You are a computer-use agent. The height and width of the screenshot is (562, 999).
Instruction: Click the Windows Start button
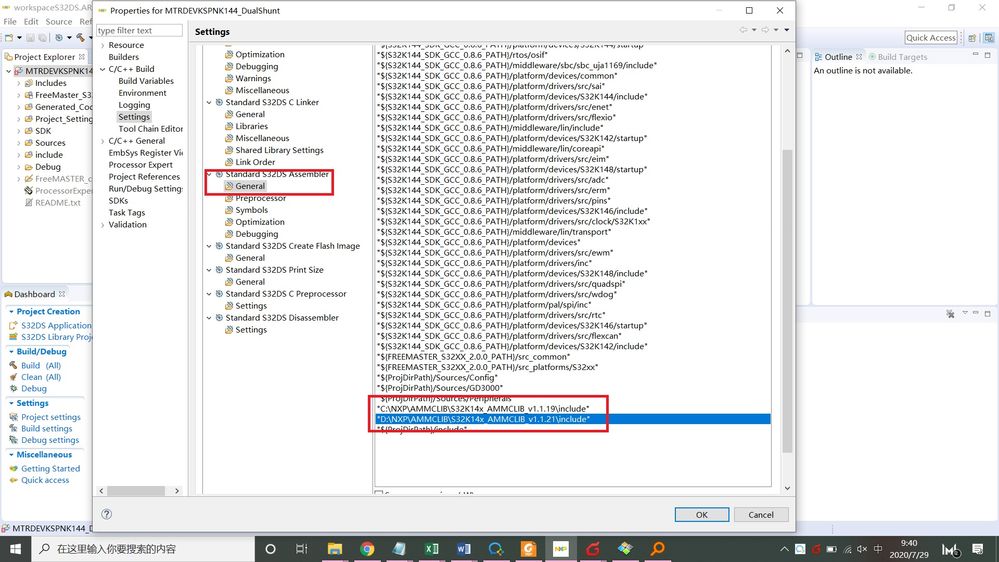point(15,549)
